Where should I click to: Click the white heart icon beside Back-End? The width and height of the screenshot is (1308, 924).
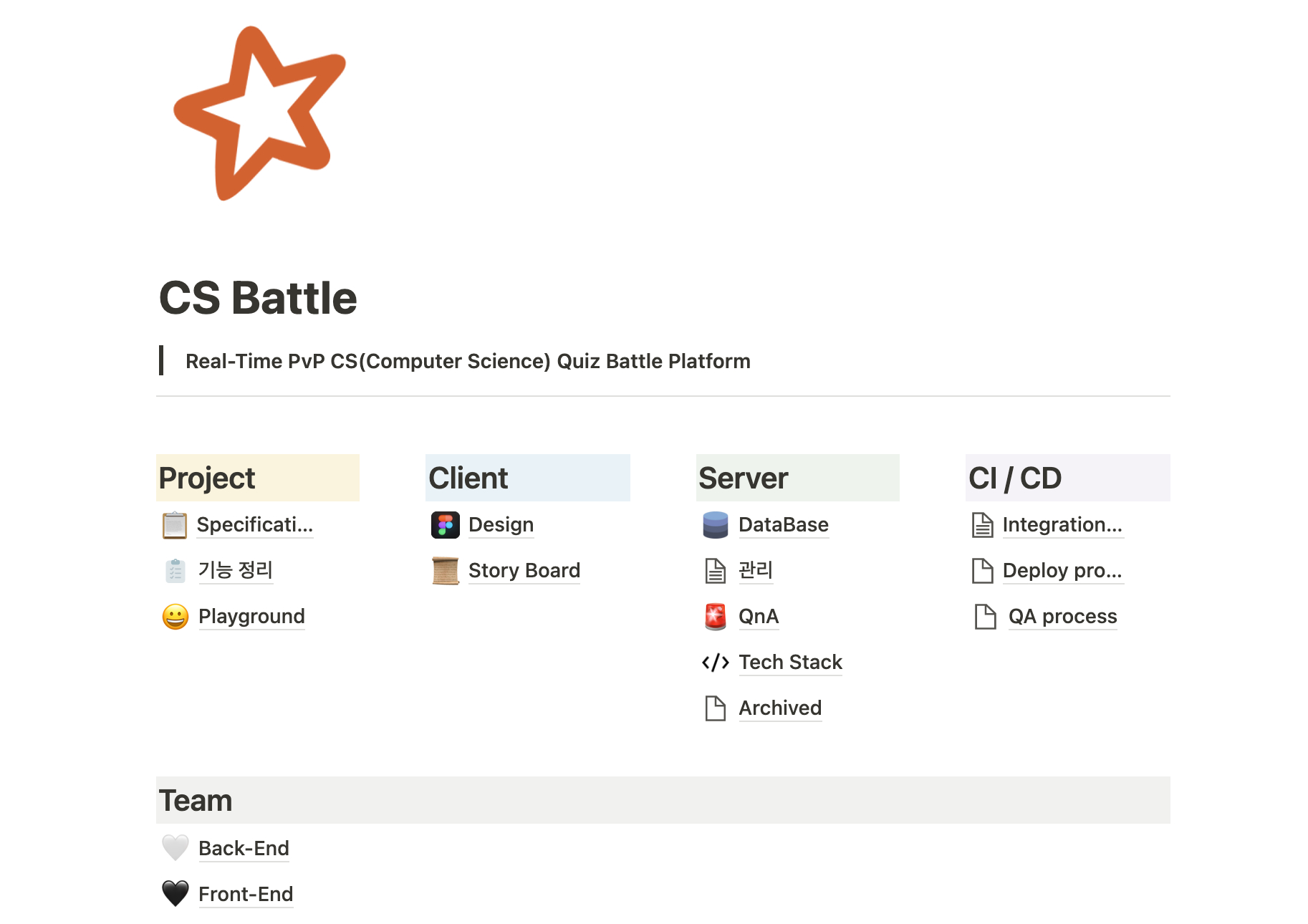click(174, 848)
